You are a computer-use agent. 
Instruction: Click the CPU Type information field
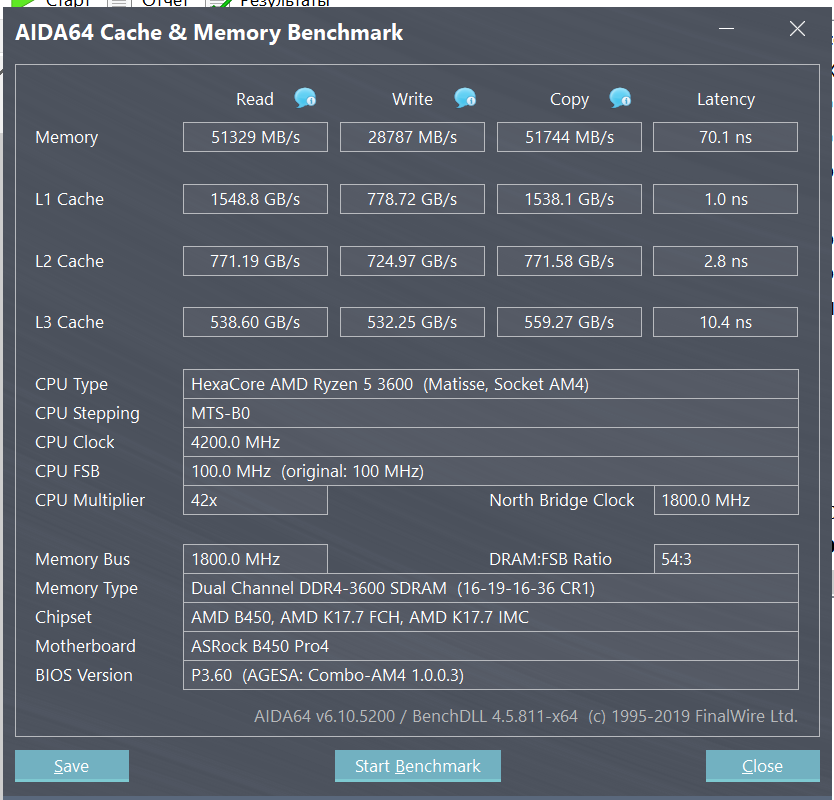point(490,384)
